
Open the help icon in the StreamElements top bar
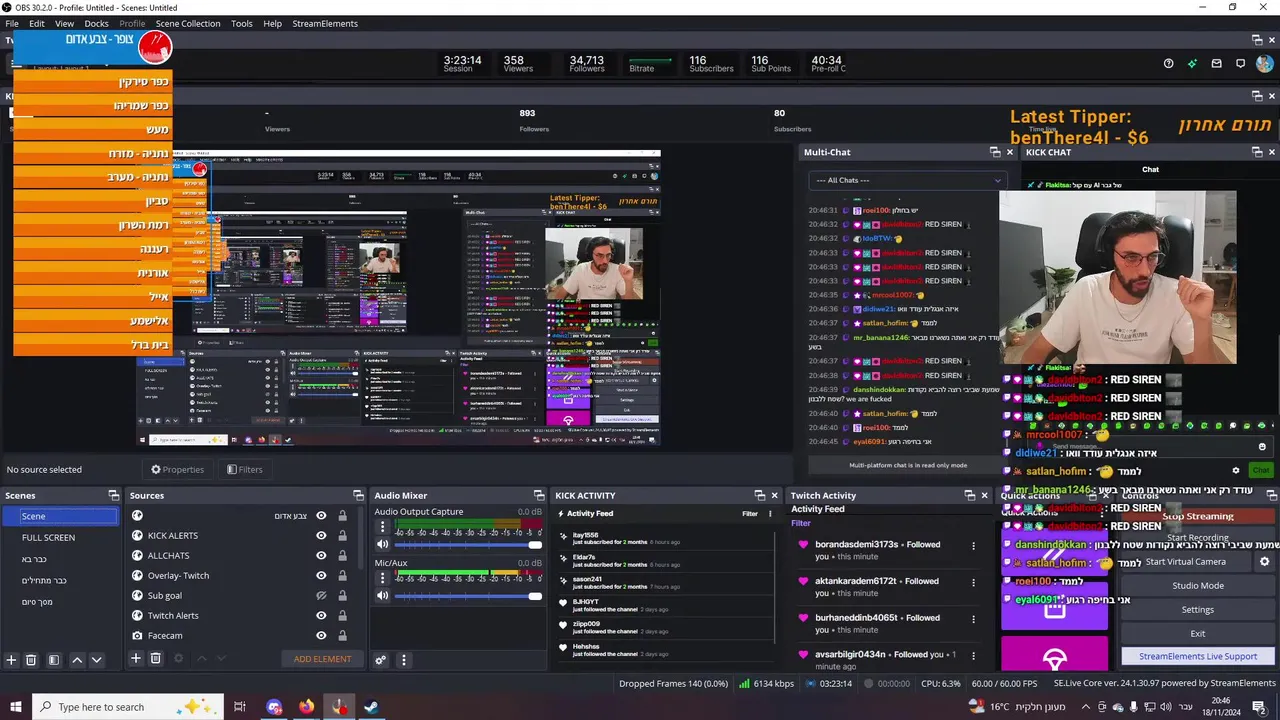[1168, 64]
